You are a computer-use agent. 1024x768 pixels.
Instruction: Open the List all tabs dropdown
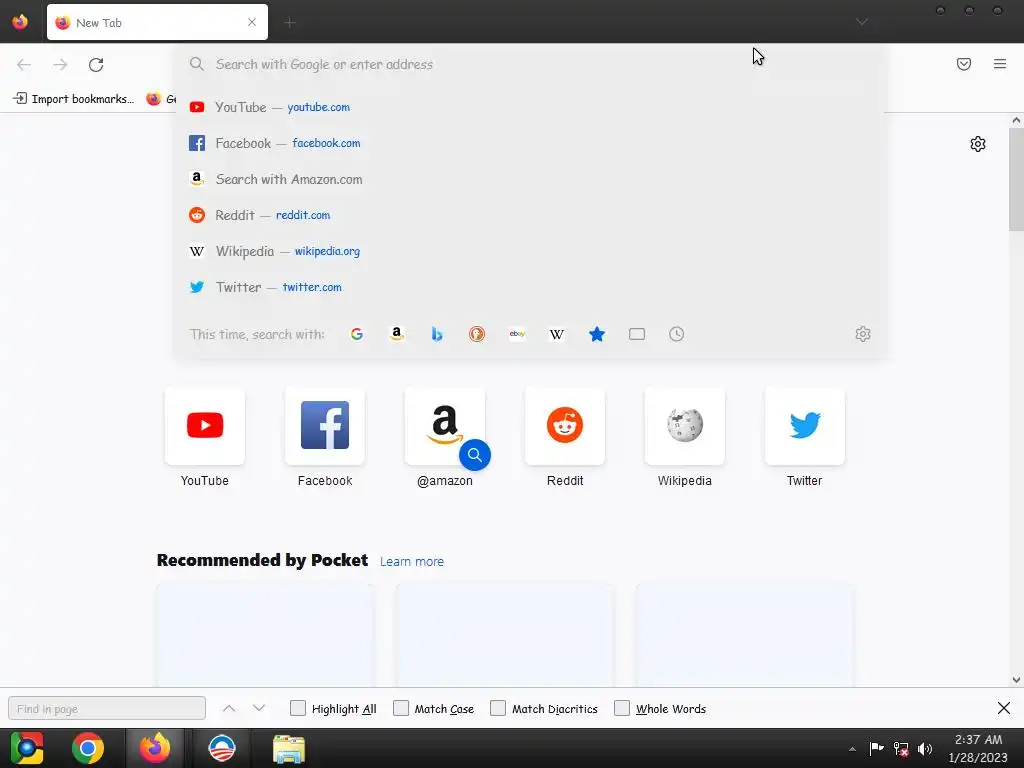(862, 22)
